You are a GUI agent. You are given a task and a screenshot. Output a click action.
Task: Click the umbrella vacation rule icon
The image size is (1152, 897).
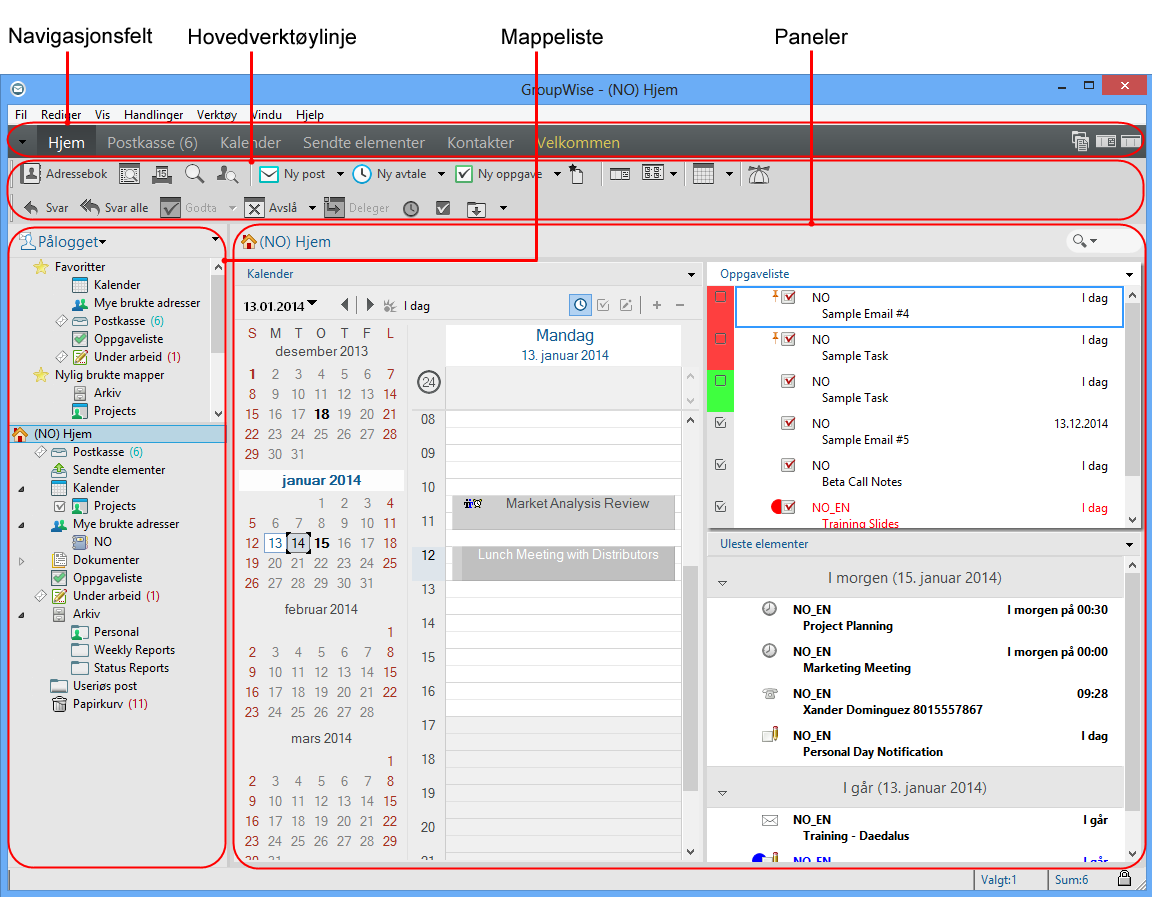click(x=758, y=174)
